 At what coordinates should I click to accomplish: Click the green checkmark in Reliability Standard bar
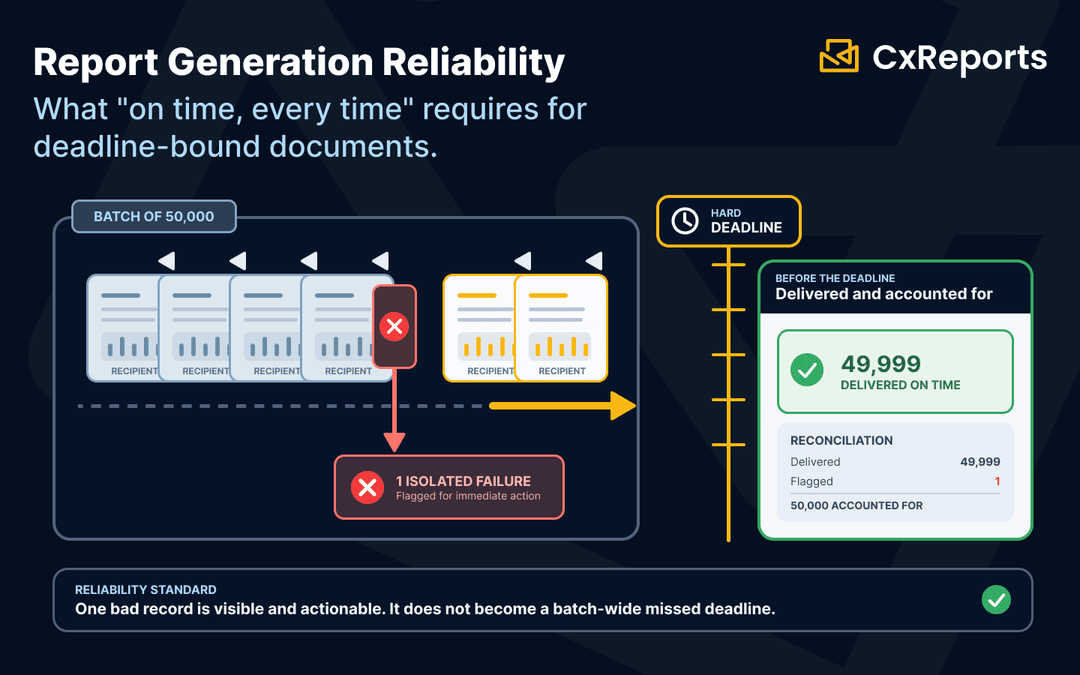996,599
